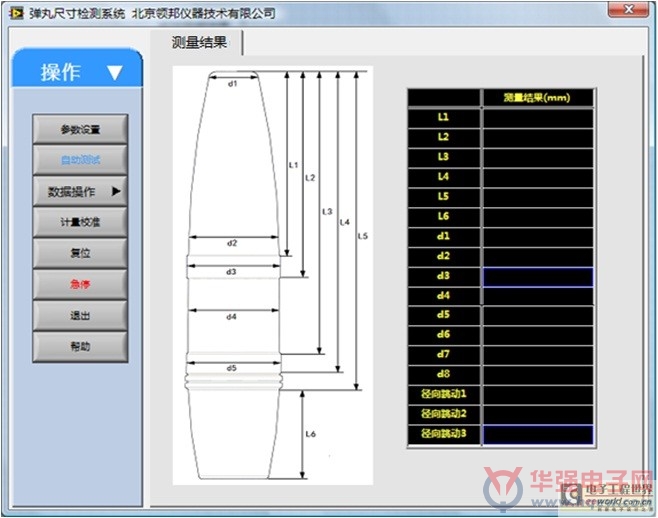
Task: Click the LabVIEW app icon in title bar
Action: 16,13
